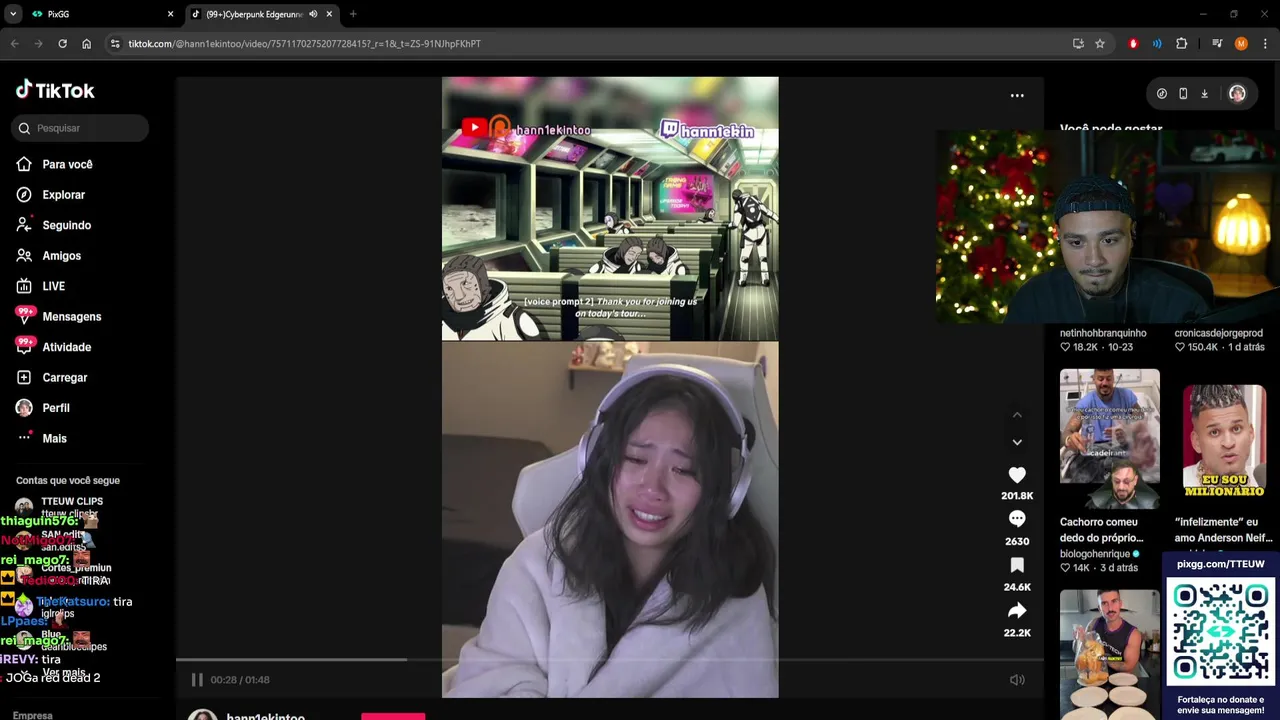Open the tab search dropdown arrow

click(12, 14)
